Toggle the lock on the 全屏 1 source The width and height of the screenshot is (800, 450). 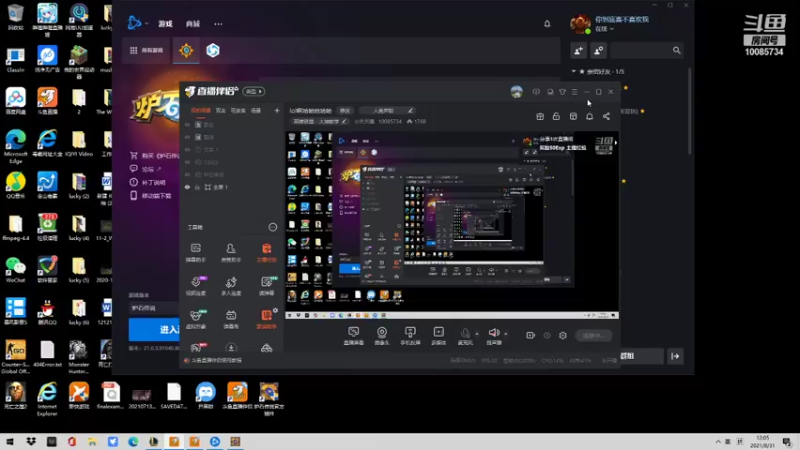click(x=197, y=187)
